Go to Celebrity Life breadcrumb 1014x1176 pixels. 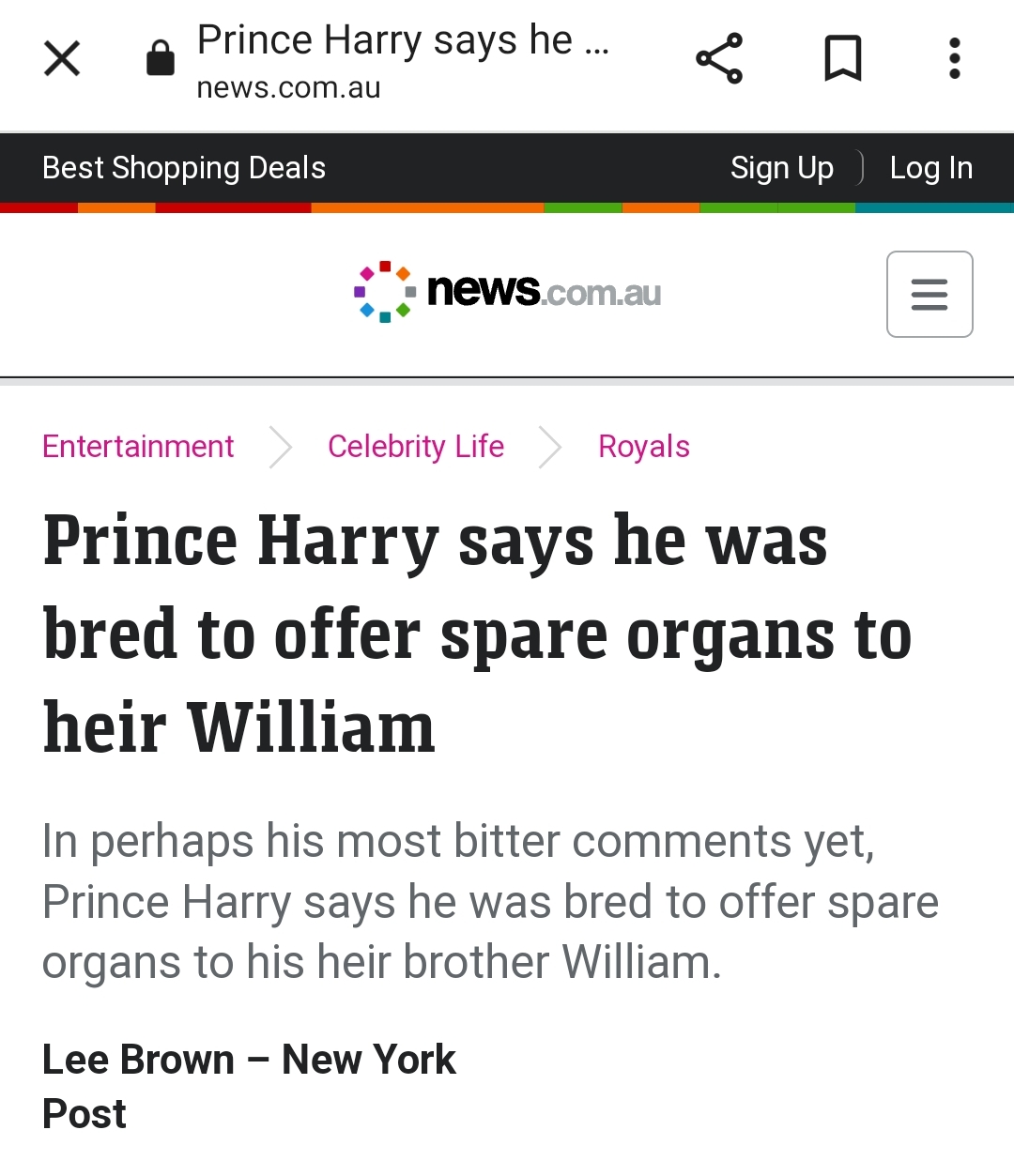pyautogui.click(x=415, y=447)
